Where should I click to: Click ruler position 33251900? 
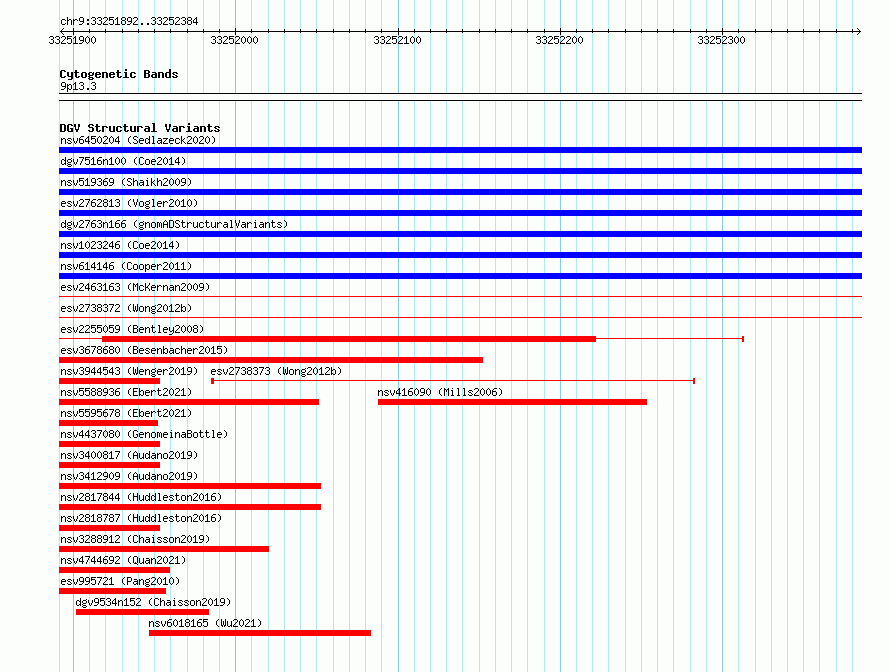click(73, 40)
